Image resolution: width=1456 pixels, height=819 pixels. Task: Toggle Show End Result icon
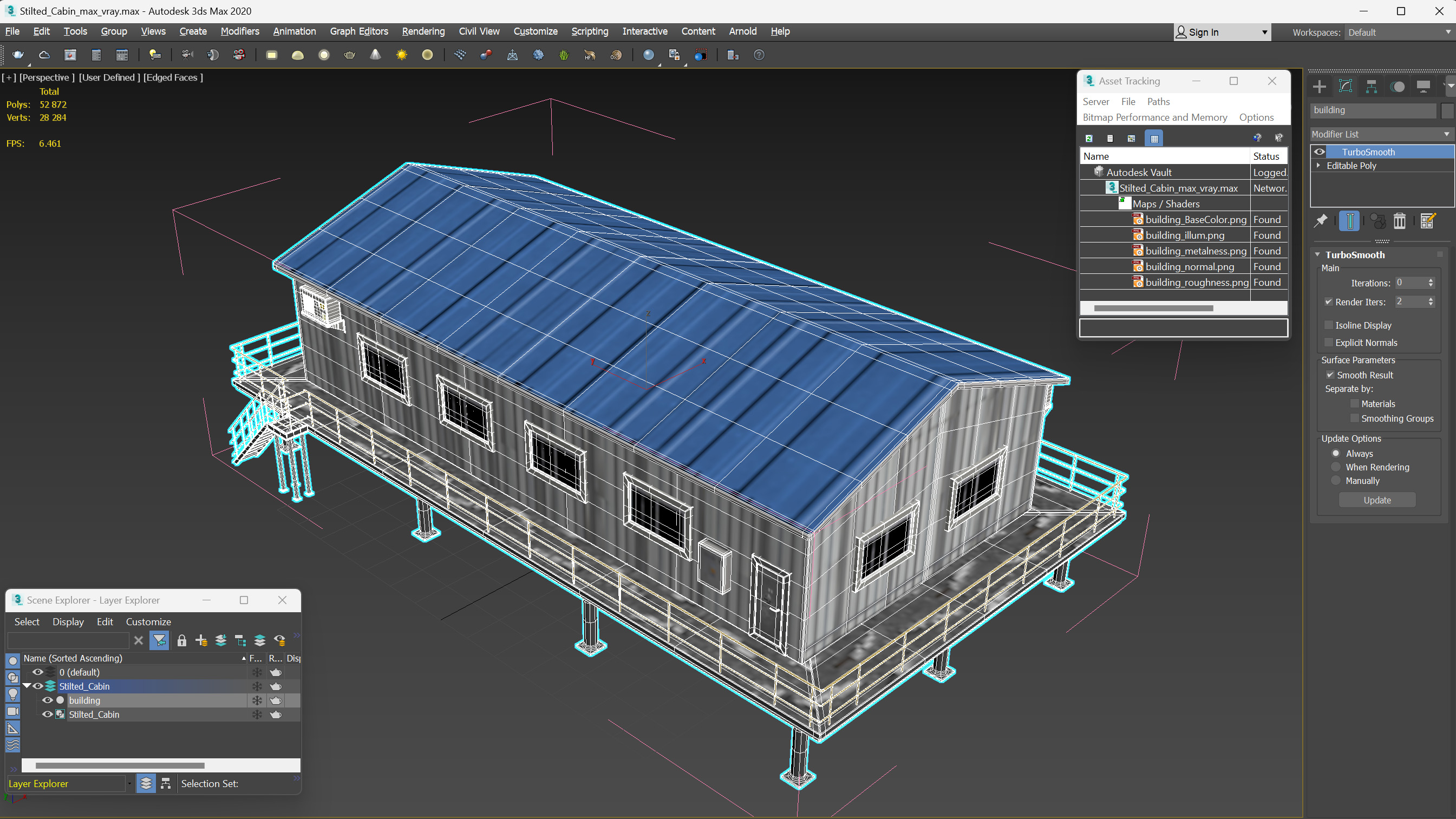tap(1349, 221)
